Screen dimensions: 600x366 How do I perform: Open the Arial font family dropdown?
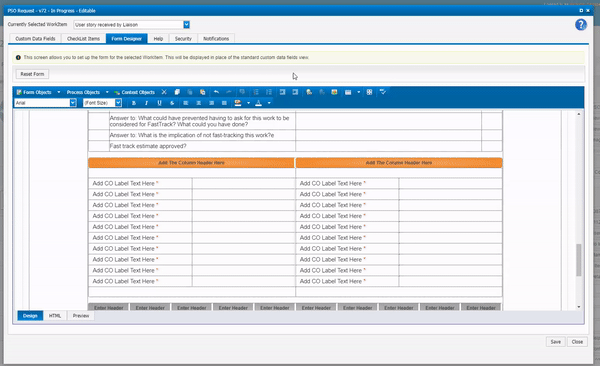pos(73,103)
